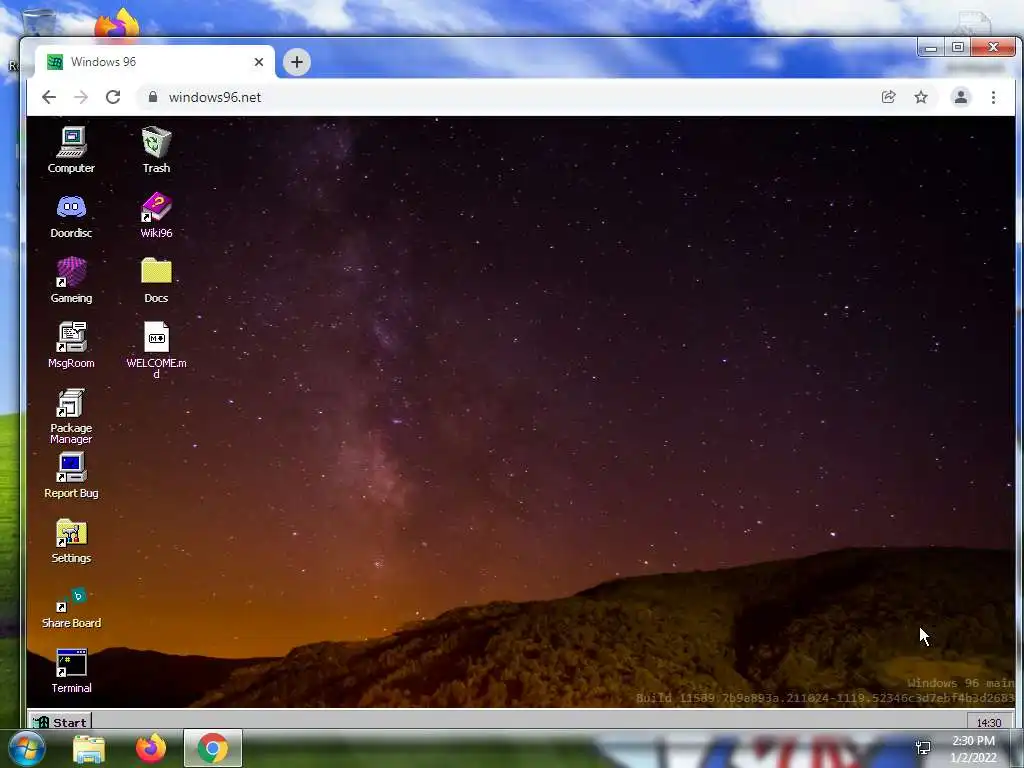Close the Windows 96 tab
The height and width of the screenshot is (768, 1024).
259,62
